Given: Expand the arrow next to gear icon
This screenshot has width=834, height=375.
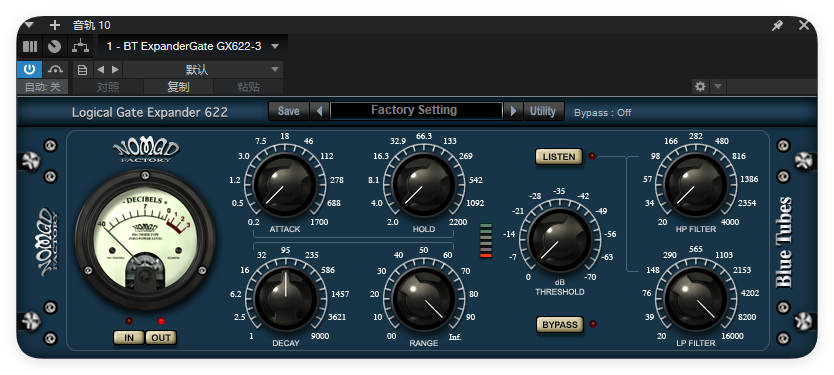Looking at the screenshot, I should coord(718,86).
